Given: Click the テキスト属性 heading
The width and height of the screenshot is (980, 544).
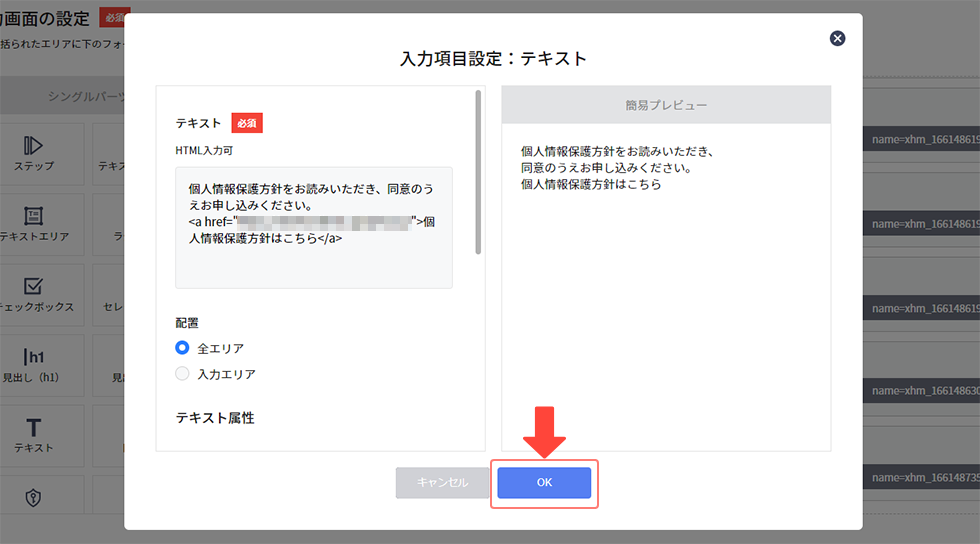Looking at the screenshot, I should click(x=215, y=418).
